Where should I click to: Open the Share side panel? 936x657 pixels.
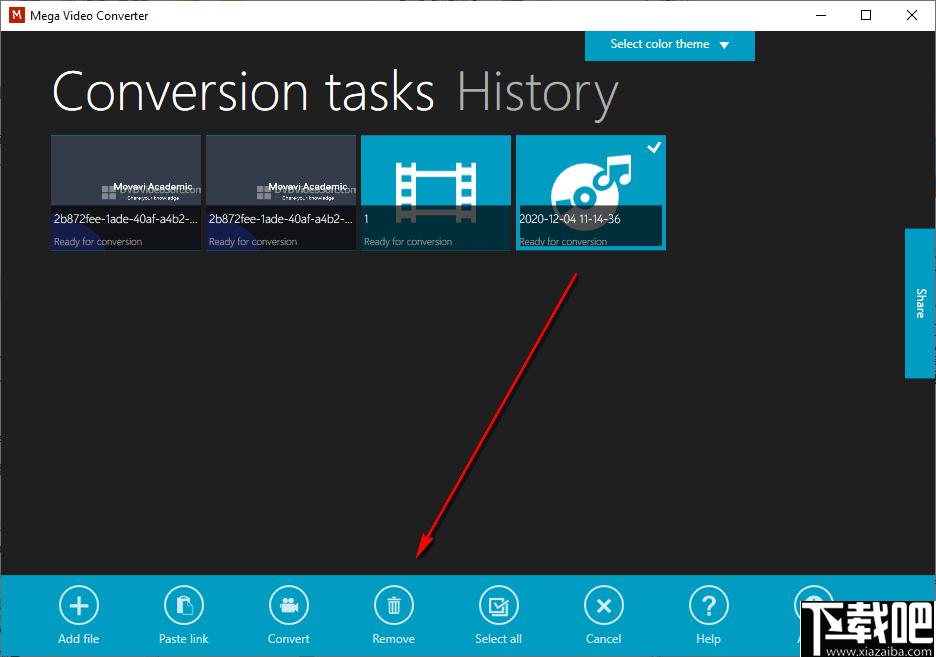pos(920,303)
